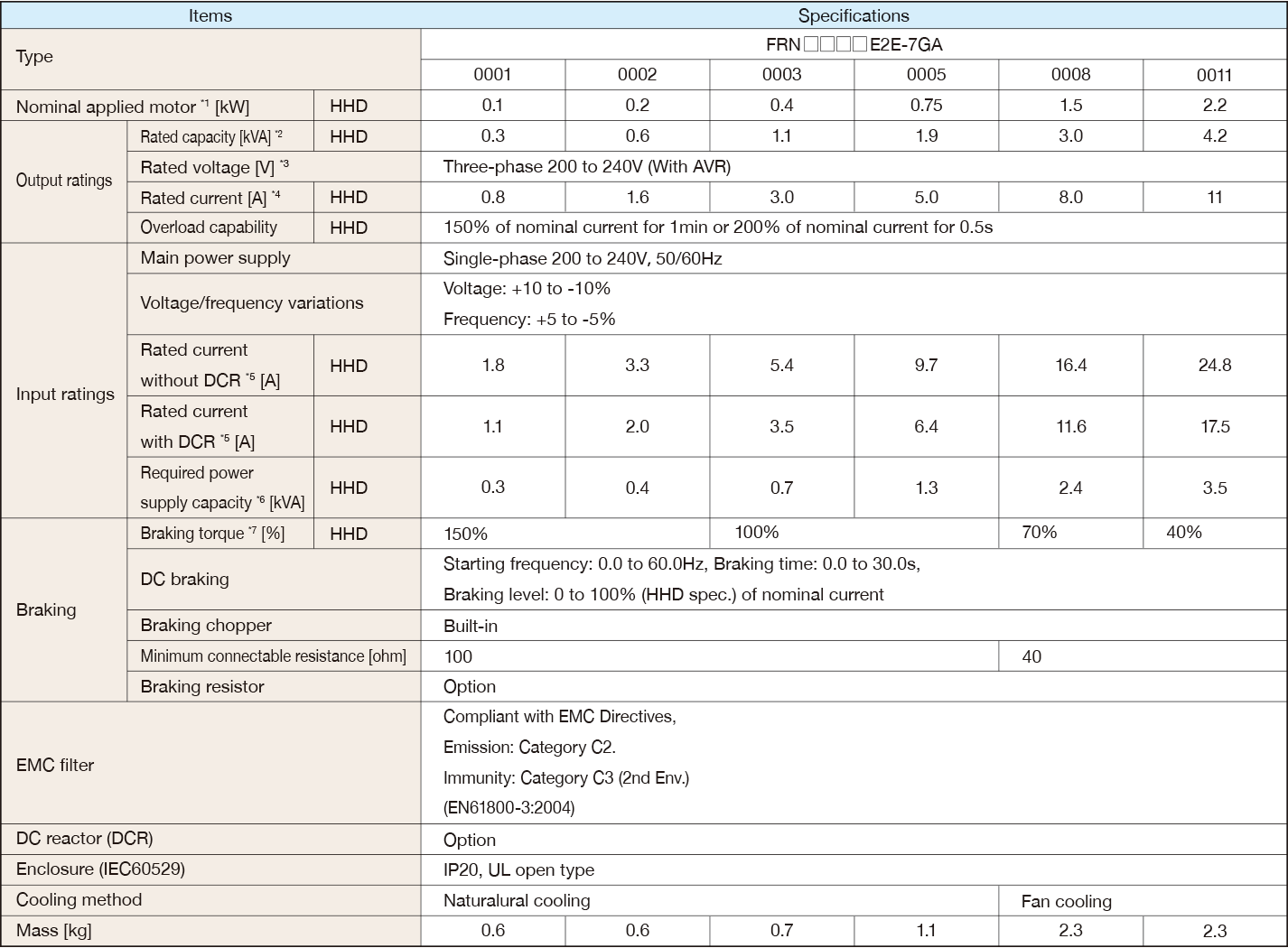
Task: Click 'Voltage/frequency variations' label
Action: (252, 302)
